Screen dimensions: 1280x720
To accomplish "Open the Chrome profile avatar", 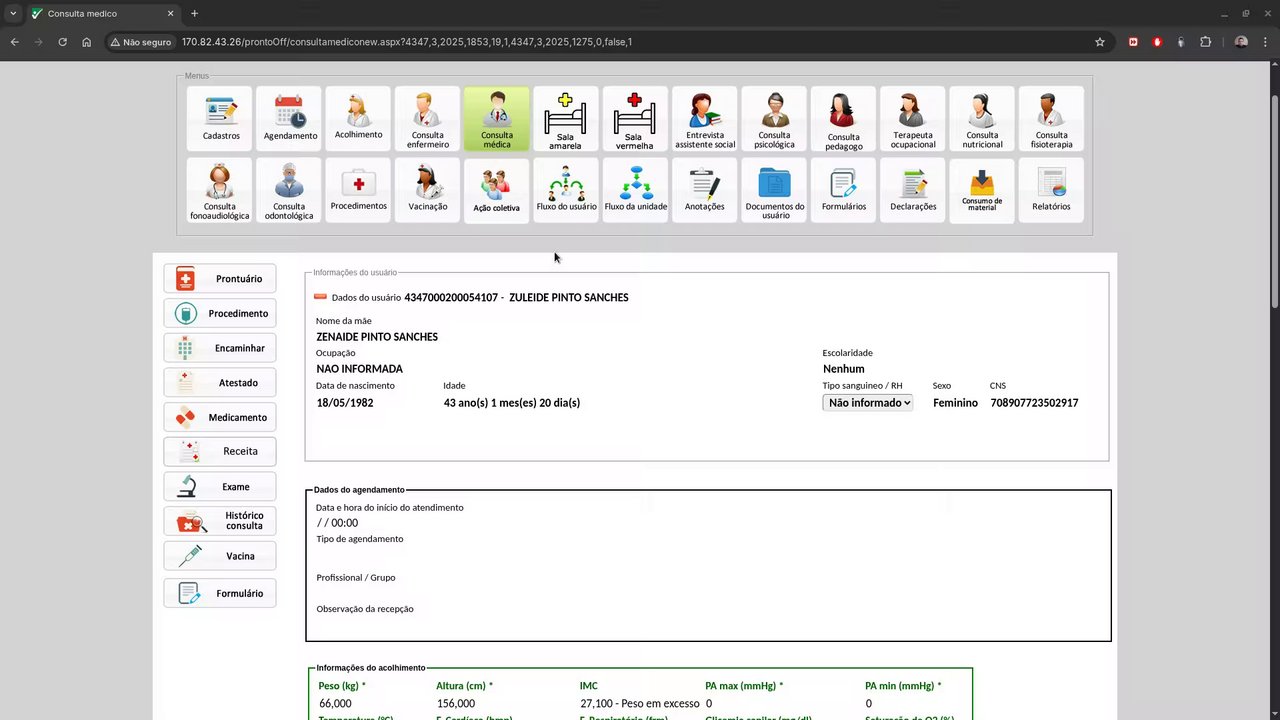I will click(x=1241, y=42).
